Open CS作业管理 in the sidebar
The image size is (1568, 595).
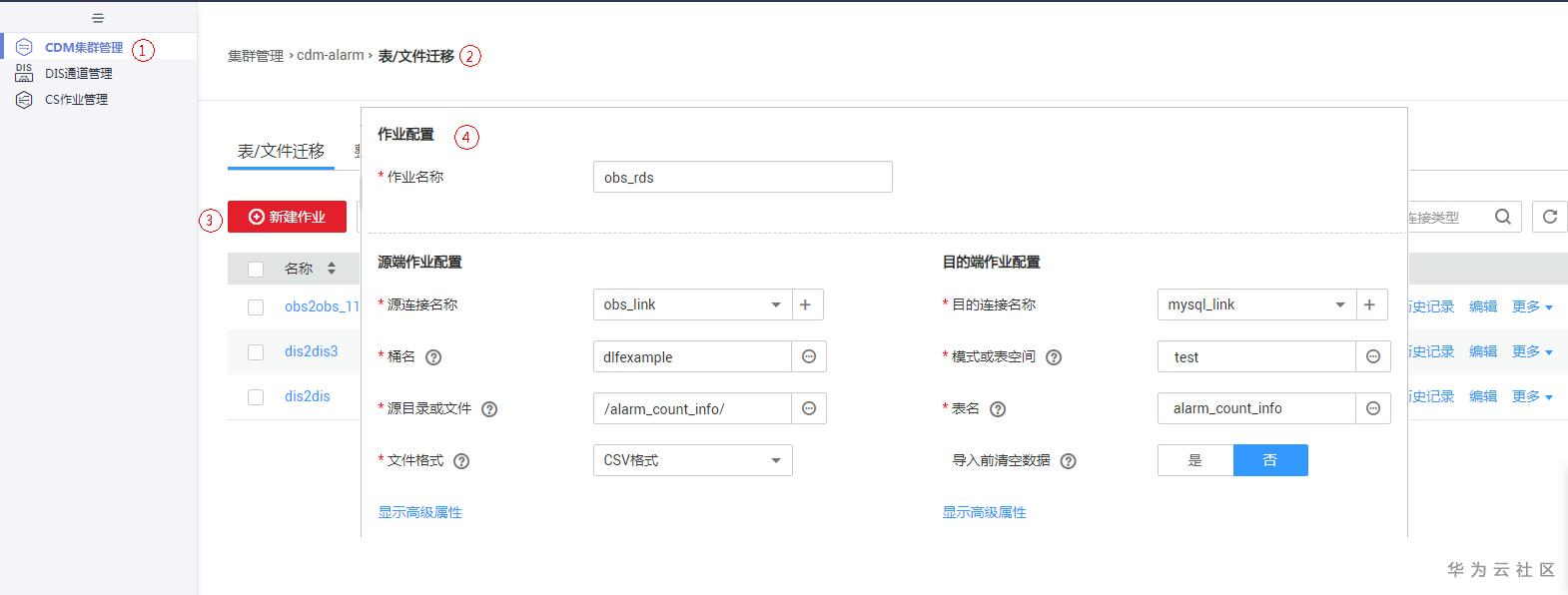point(76,99)
